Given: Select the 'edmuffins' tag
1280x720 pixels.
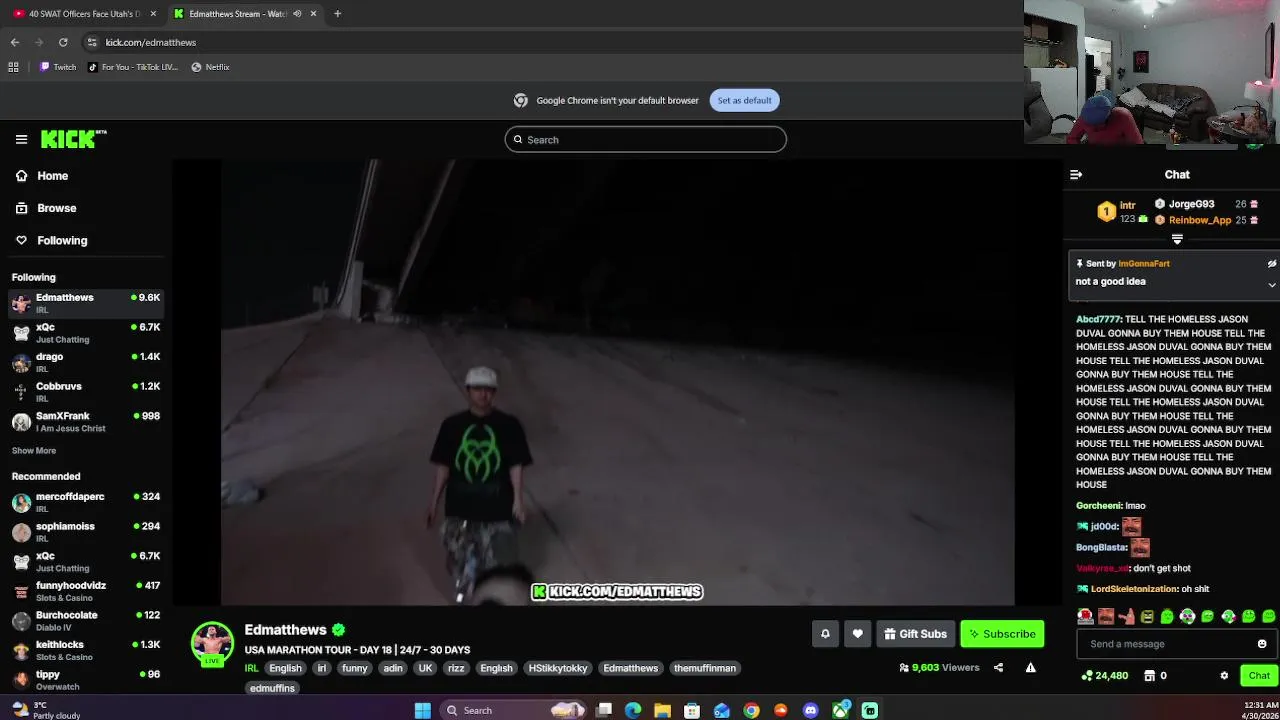Looking at the screenshot, I should (272, 688).
